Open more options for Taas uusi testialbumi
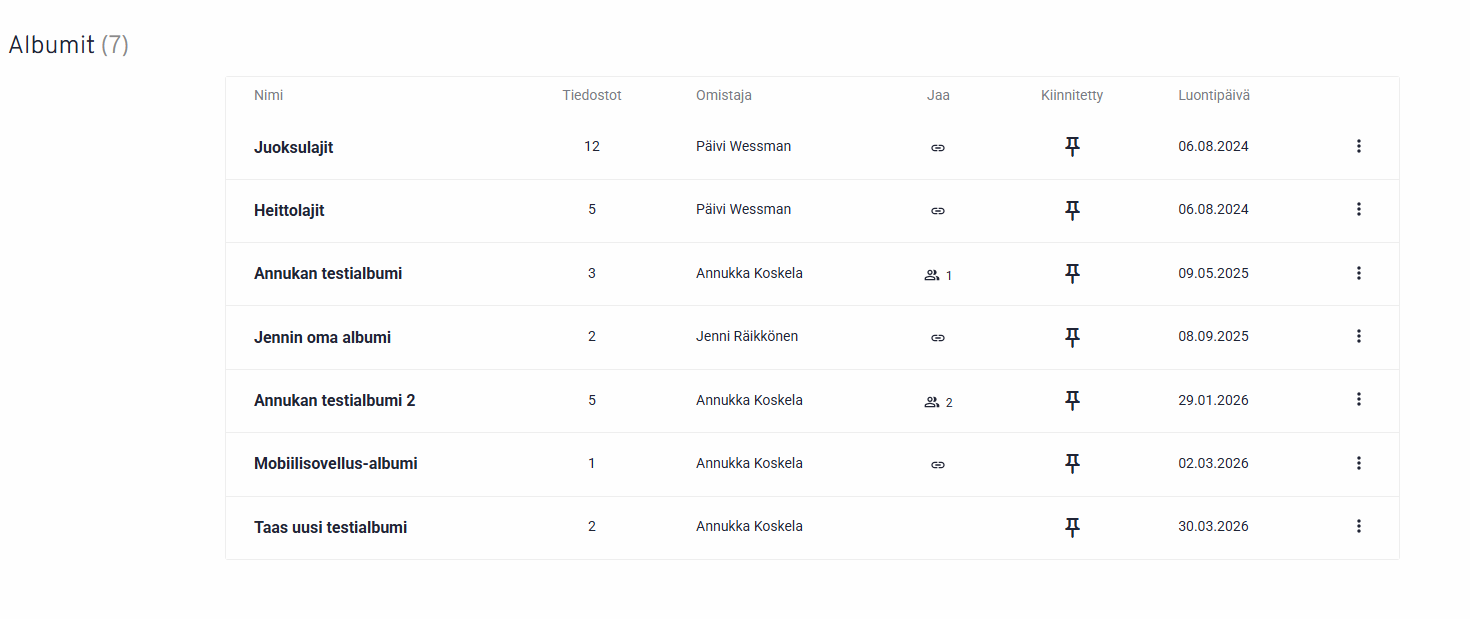The height and width of the screenshot is (619, 1470). [x=1358, y=526]
